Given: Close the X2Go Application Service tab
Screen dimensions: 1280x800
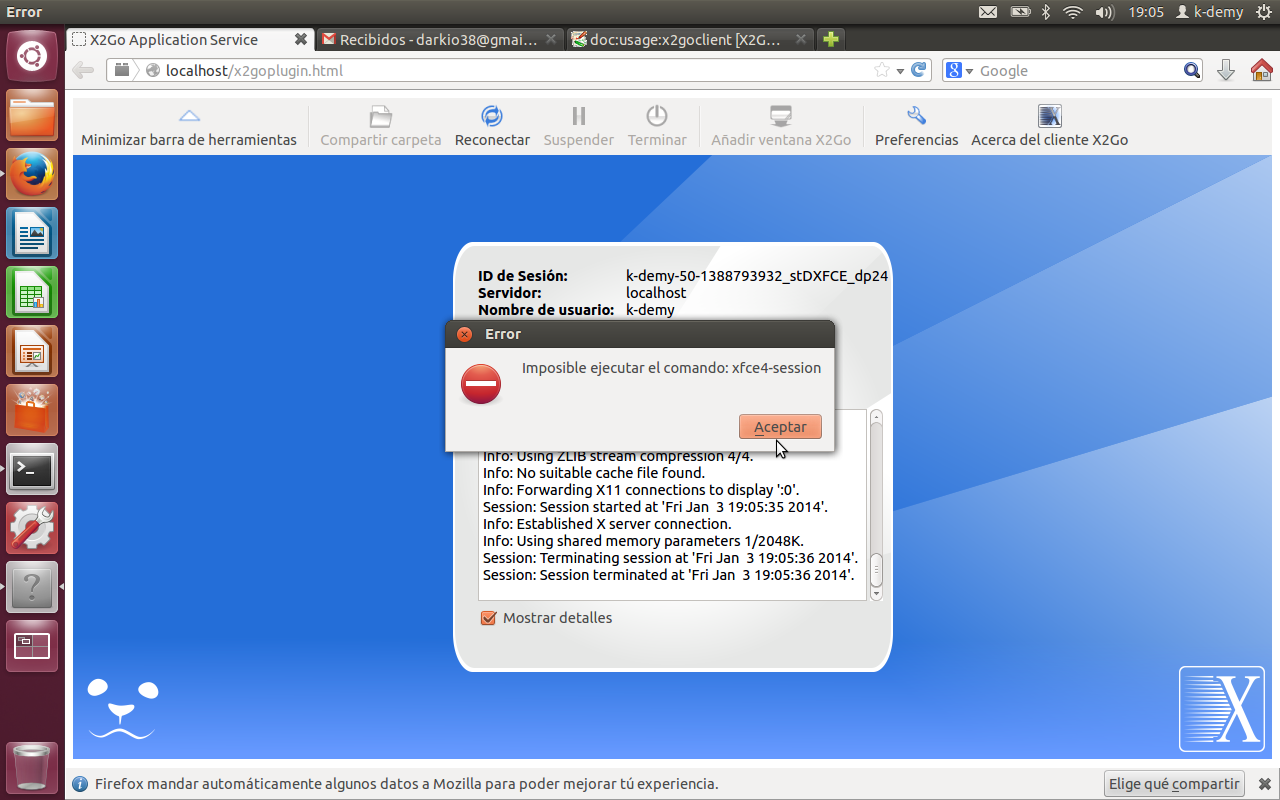Looking at the screenshot, I should (x=300, y=40).
